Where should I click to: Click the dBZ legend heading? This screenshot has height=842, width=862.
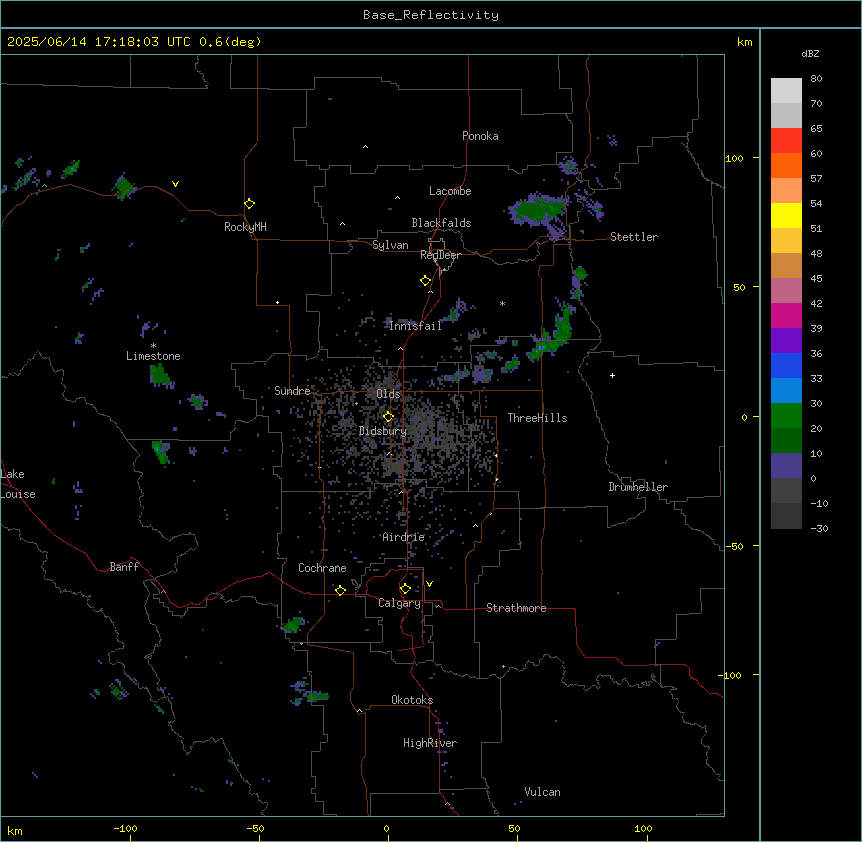810,53
